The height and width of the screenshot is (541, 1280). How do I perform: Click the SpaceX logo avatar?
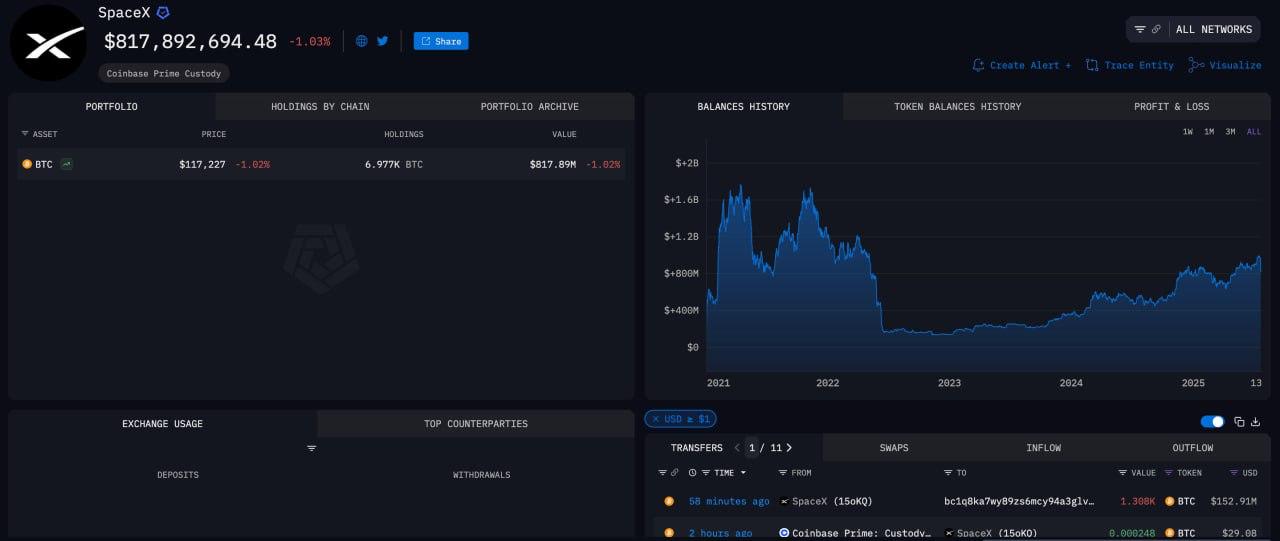click(x=48, y=43)
